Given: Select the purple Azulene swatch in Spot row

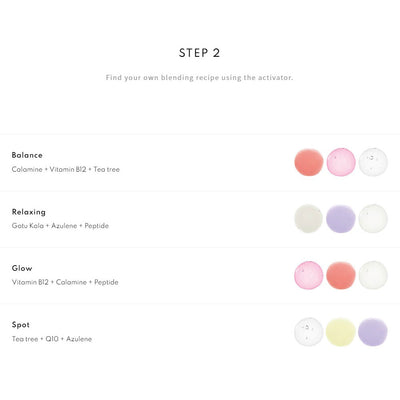Looking at the screenshot, I should 373,332.
